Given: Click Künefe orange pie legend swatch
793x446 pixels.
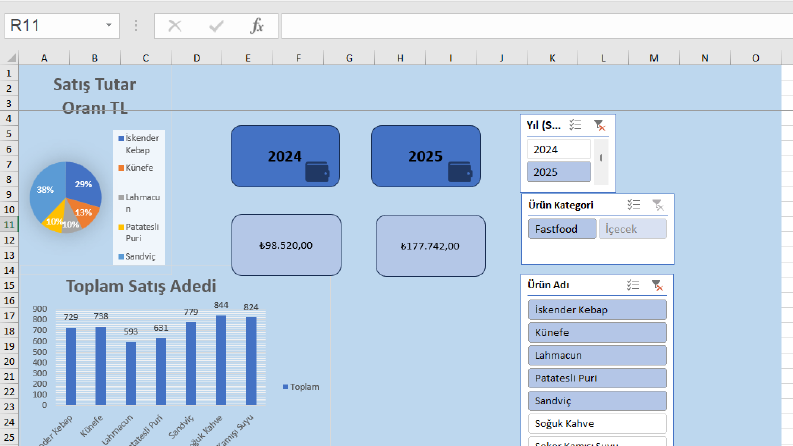Looking at the screenshot, I should click(121, 168).
